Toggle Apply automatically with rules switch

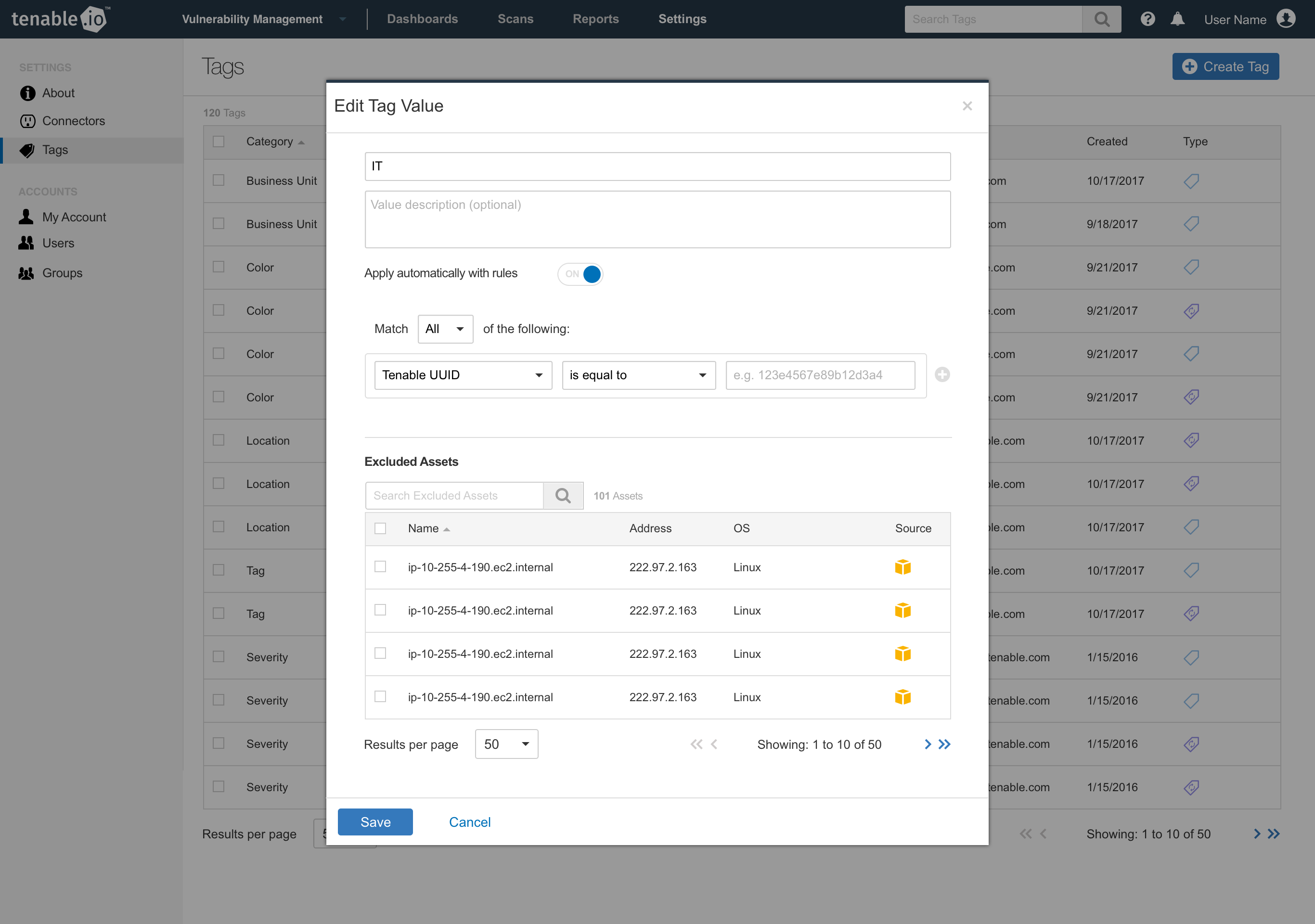[x=580, y=274]
